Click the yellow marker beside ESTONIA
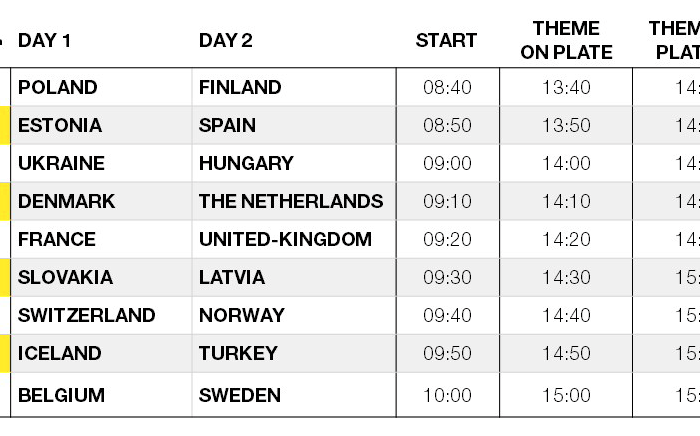 [x=5, y=125]
